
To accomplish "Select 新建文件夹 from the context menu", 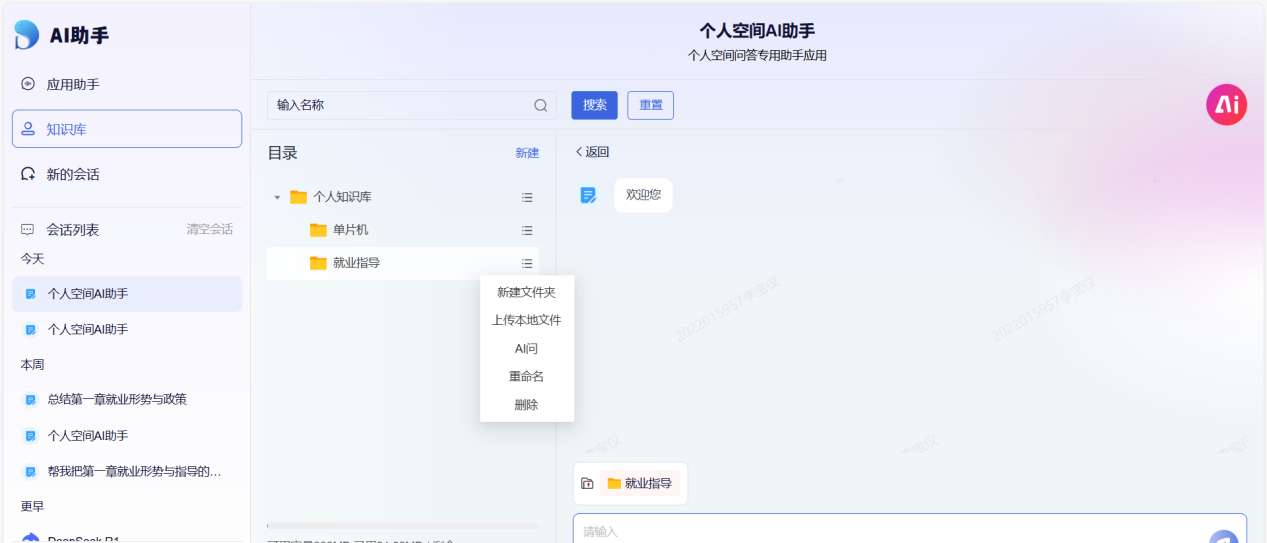I will (526, 292).
